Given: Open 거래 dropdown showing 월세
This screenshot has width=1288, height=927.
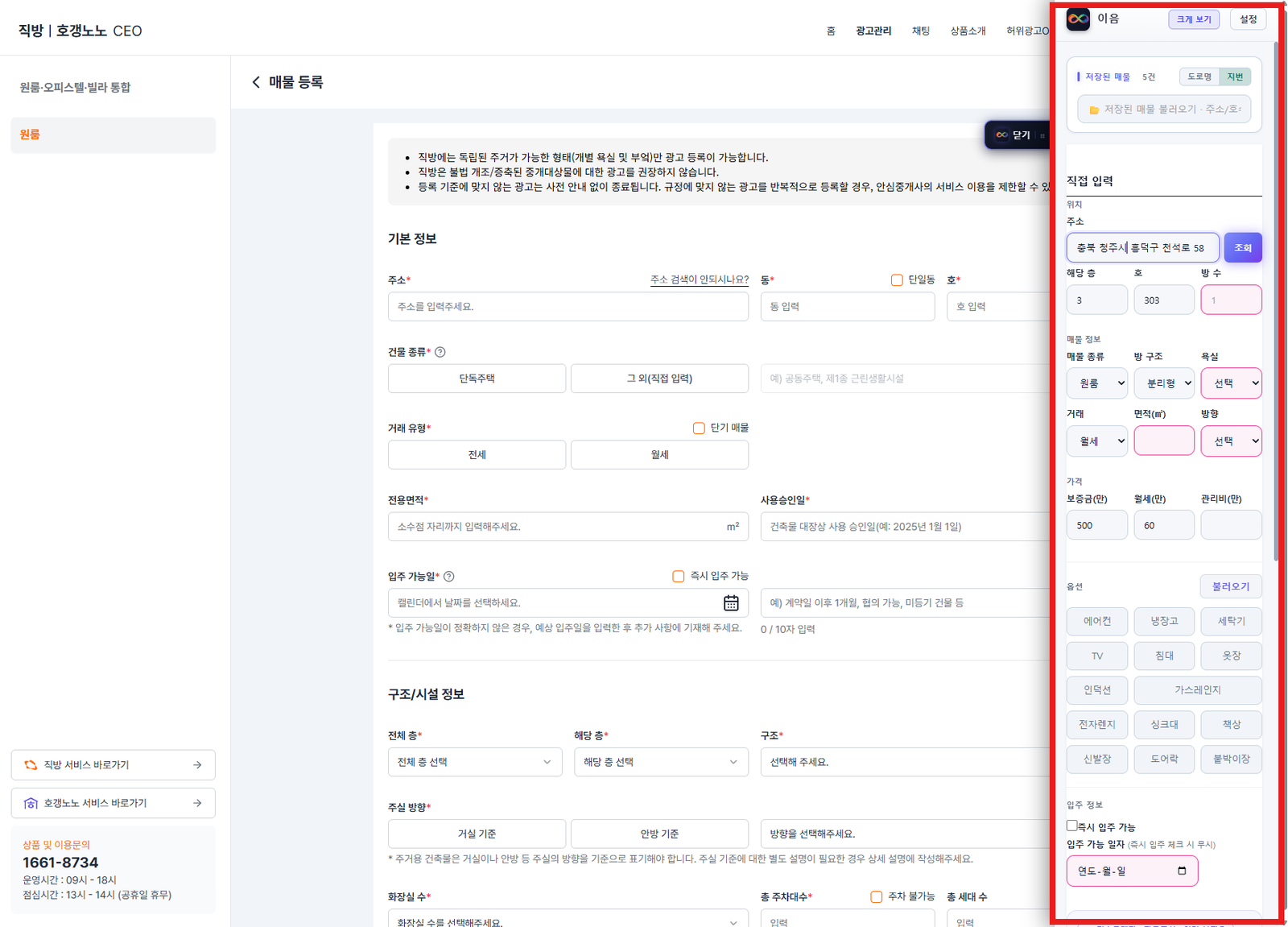Looking at the screenshot, I should tap(1097, 441).
